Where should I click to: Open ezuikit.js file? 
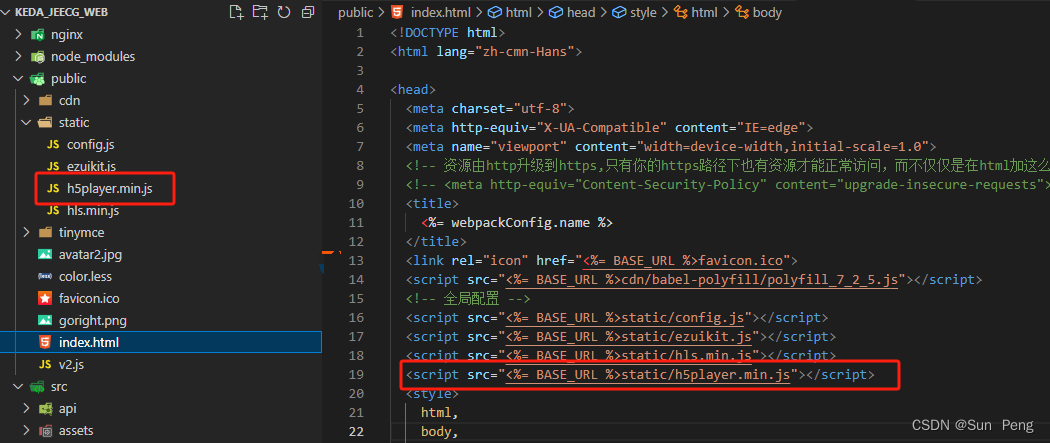tap(91, 167)
